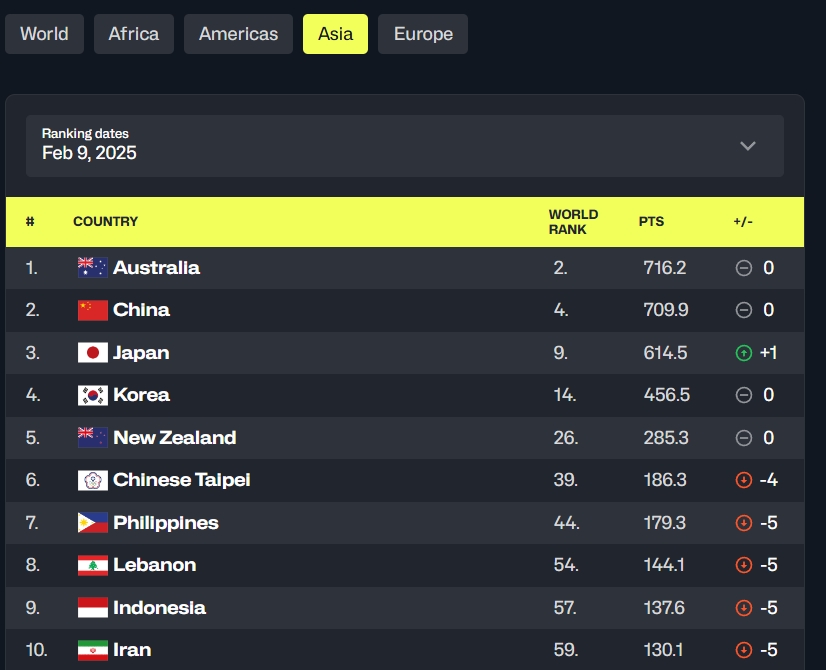Open the Africa rankings tab
Viewport: 826px width, 670px height.
134,34
